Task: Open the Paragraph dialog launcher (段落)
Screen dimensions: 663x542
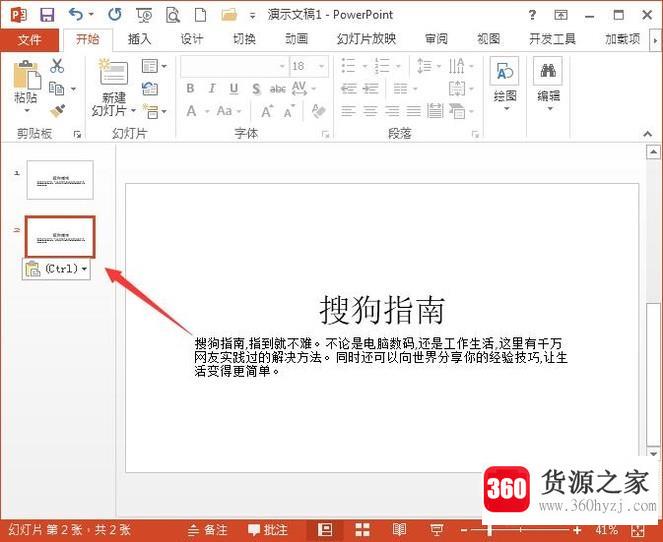Action: click(x=475, y=134)
